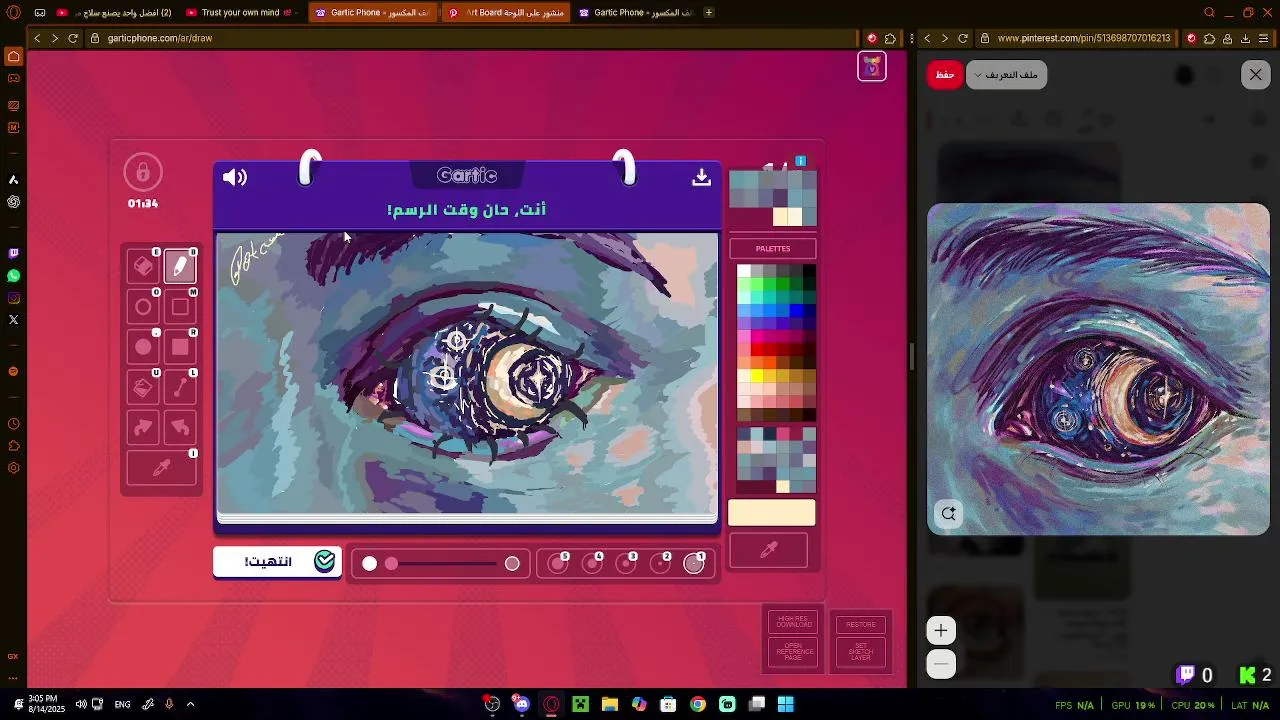Set opacity level 1
1280x720 pixels.
point(694,564)
